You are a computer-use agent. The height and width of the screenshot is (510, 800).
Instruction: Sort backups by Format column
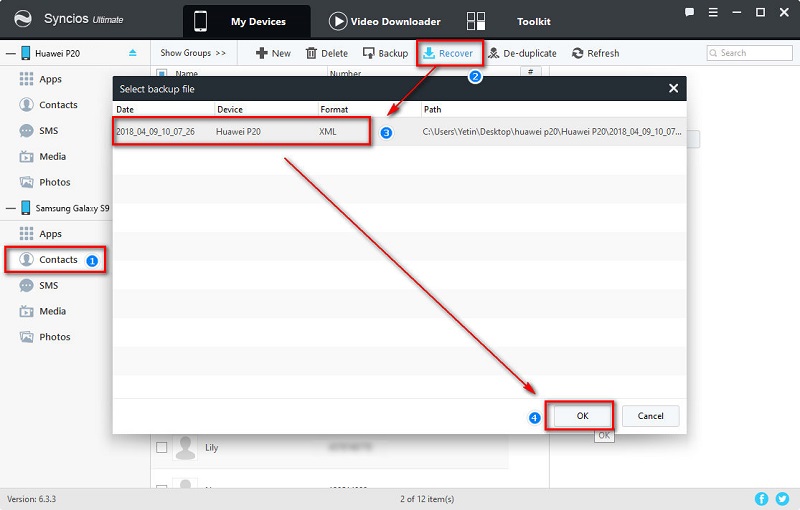point(334,109)
